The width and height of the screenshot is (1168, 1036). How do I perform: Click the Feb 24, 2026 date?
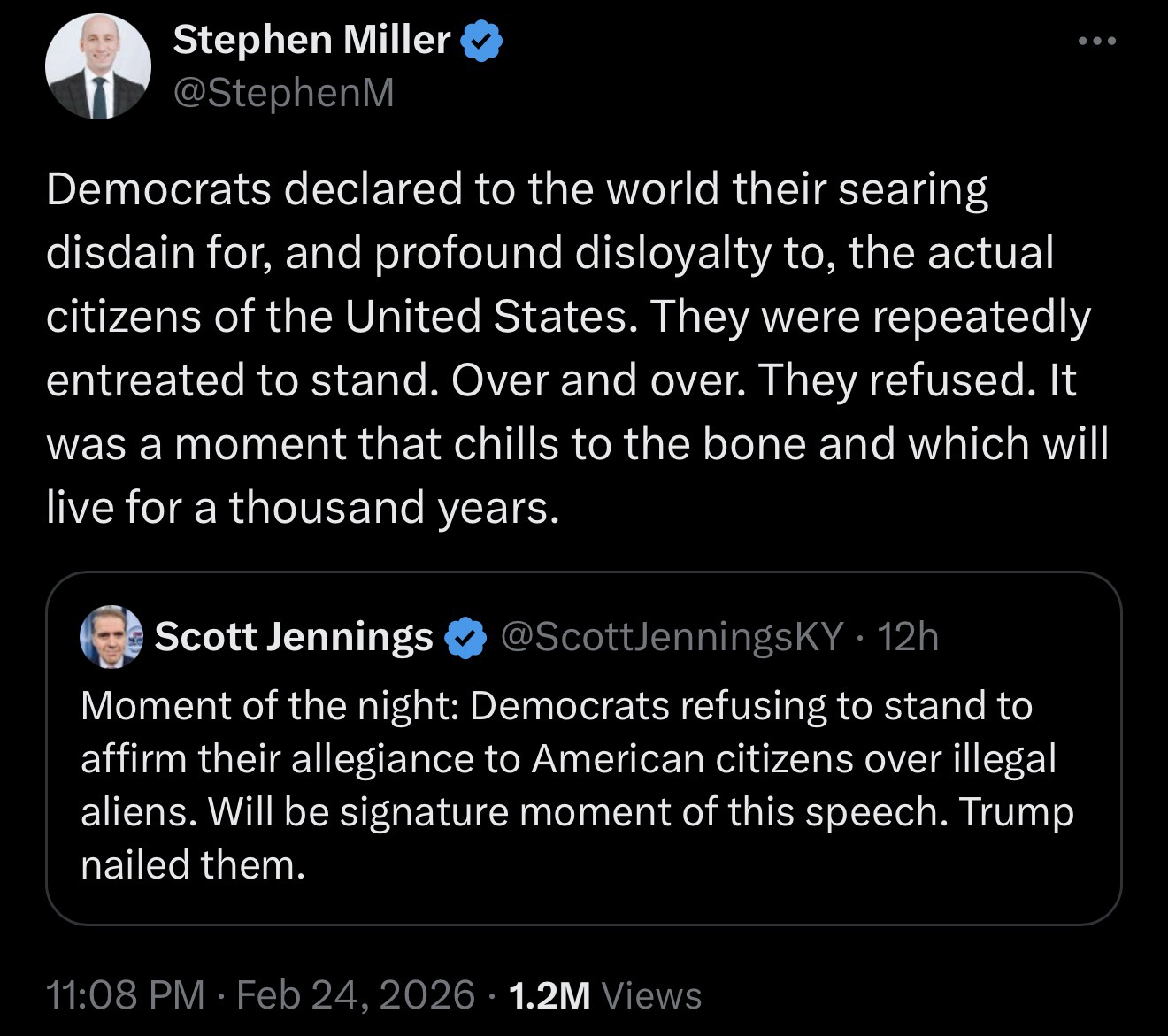pos(356,995)
